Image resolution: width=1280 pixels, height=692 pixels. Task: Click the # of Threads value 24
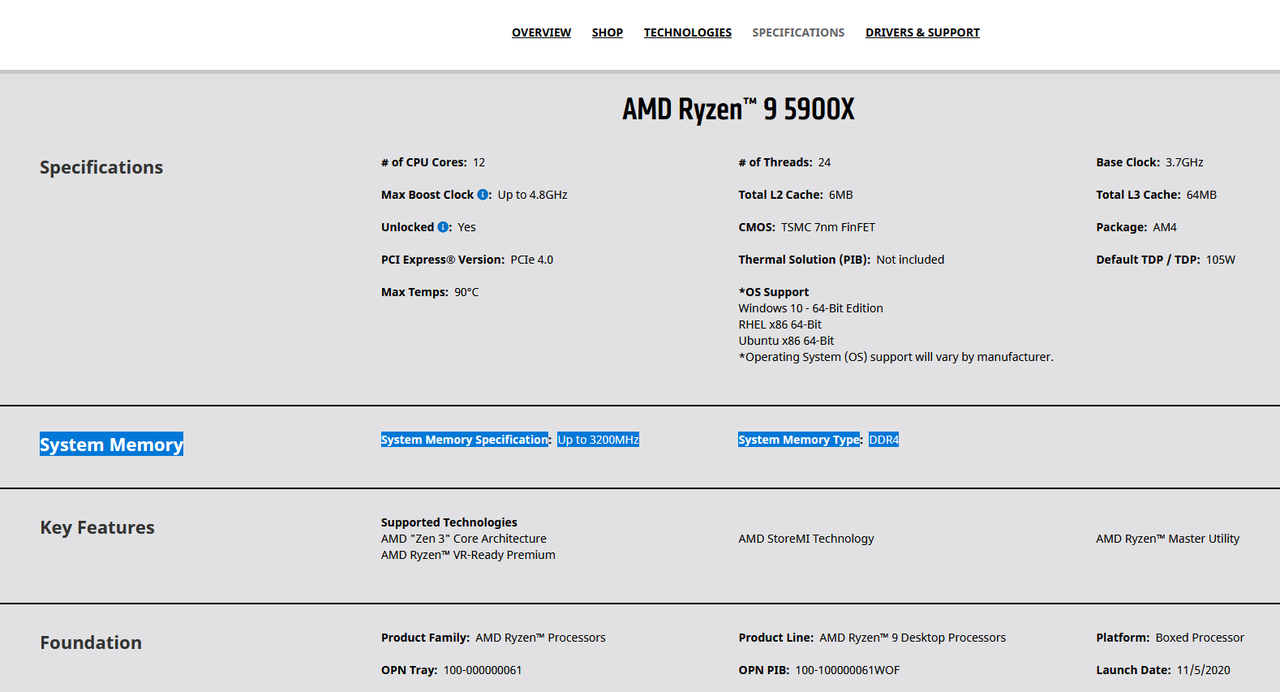(x=824, y=162)
